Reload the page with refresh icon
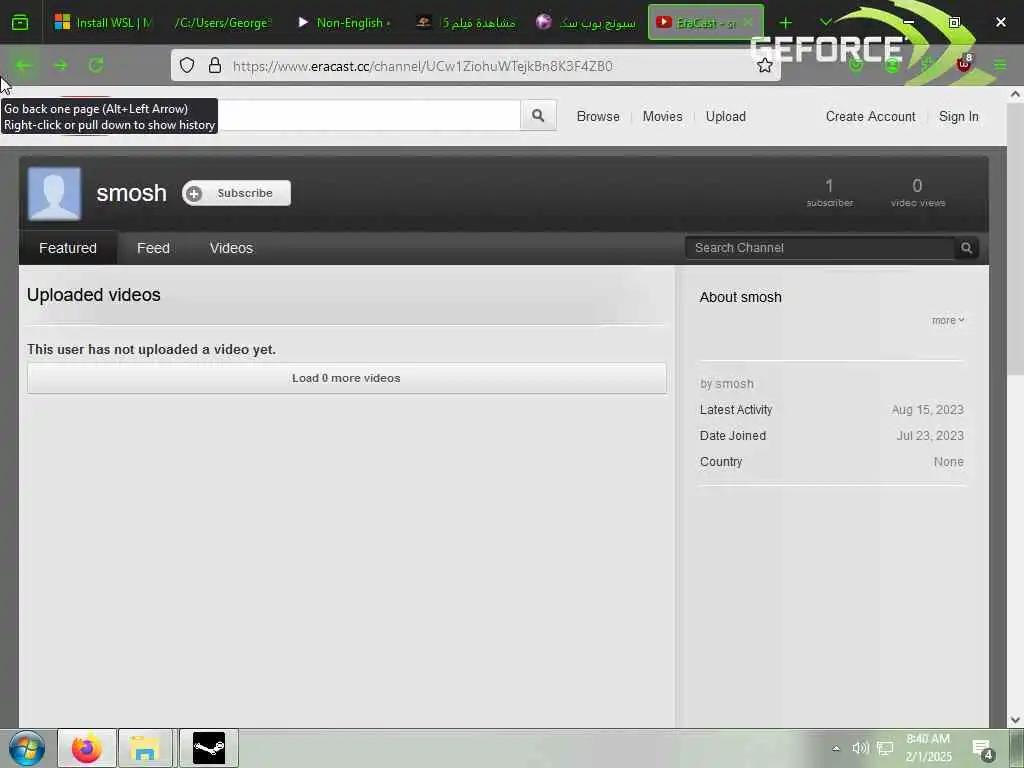The width and height of the screenshot is (1024, 768). [x=96, y=65]
